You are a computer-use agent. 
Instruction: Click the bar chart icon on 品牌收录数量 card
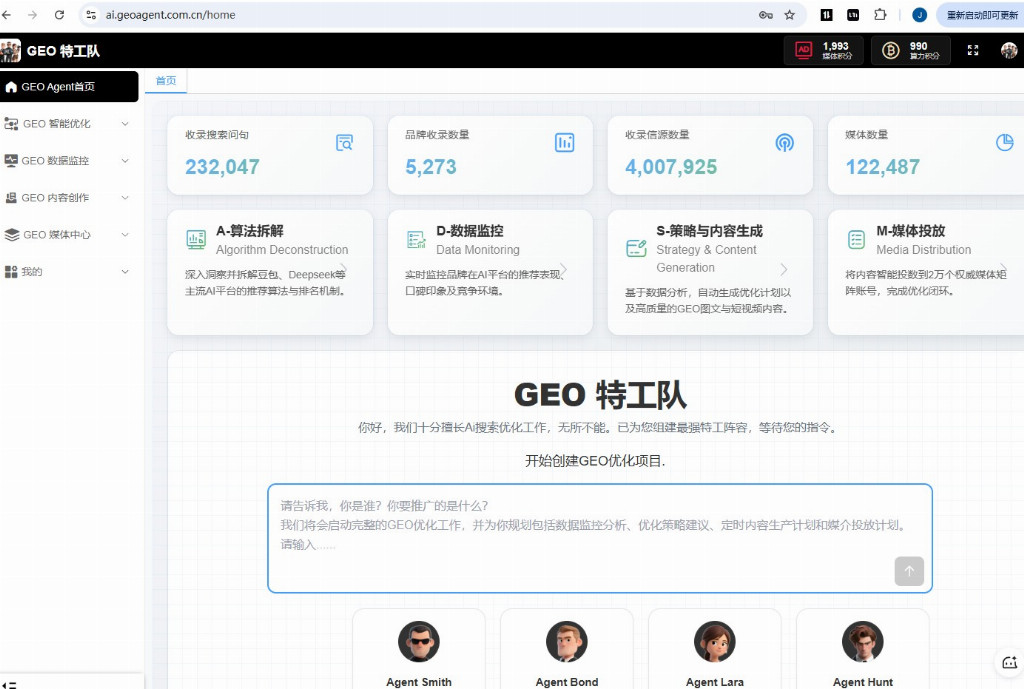click(564, 143)
